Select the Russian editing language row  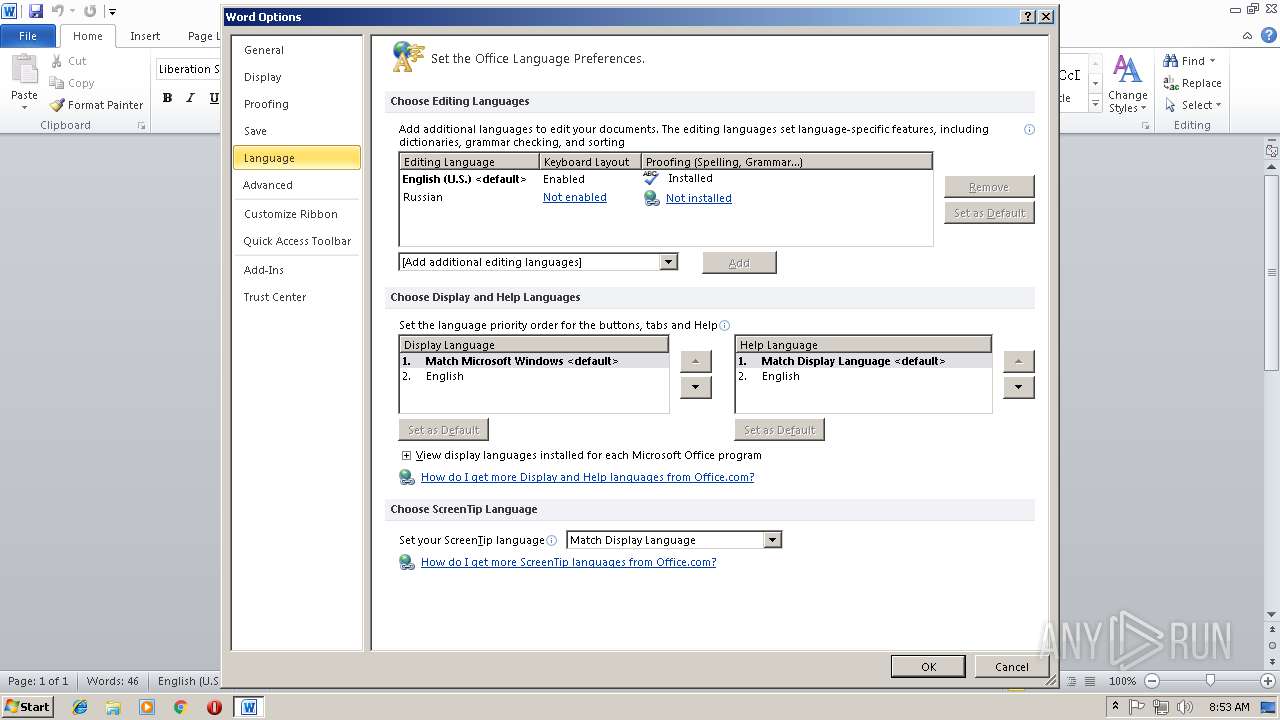point(665,198)
